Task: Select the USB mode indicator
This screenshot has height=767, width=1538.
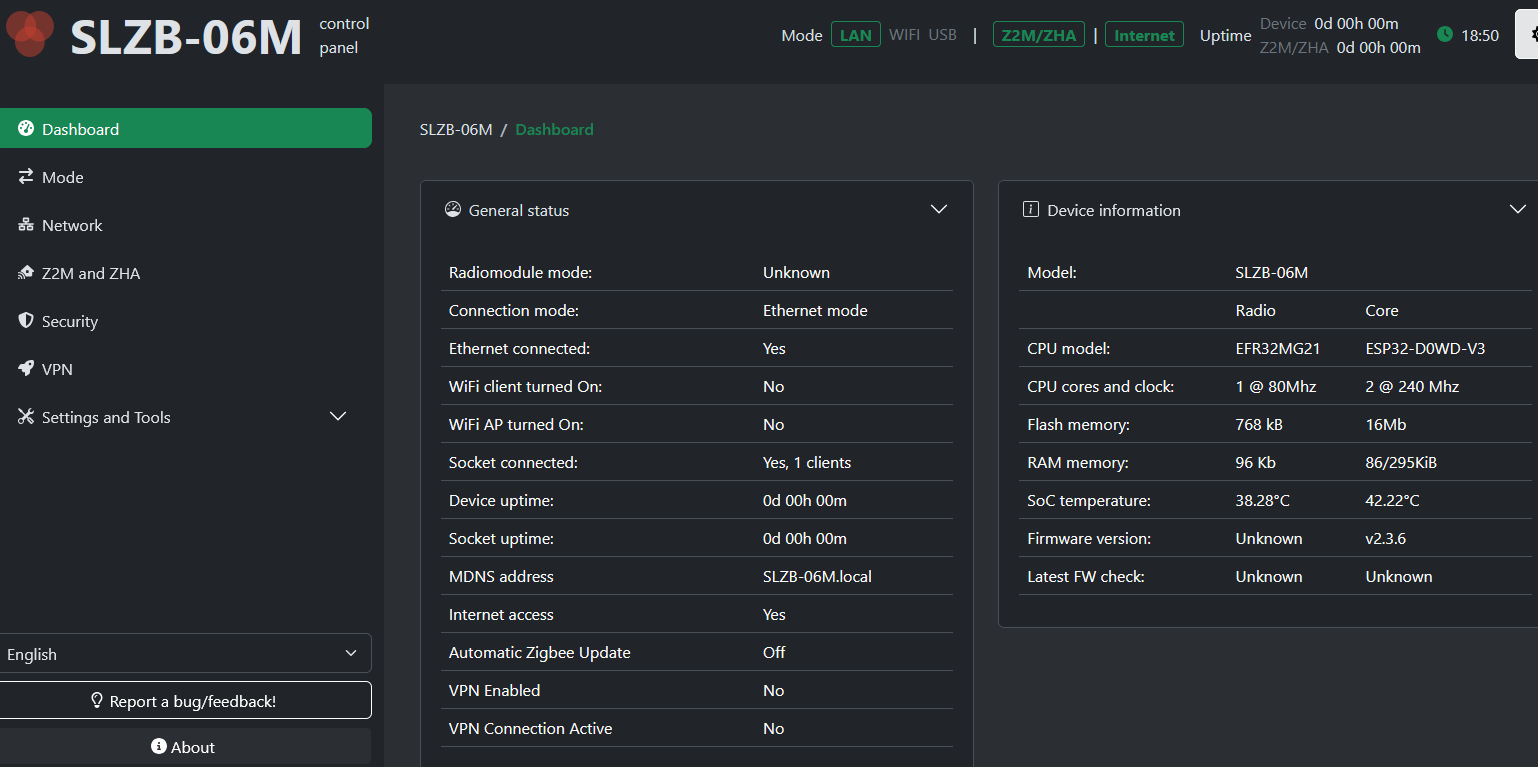Action: 942,35
